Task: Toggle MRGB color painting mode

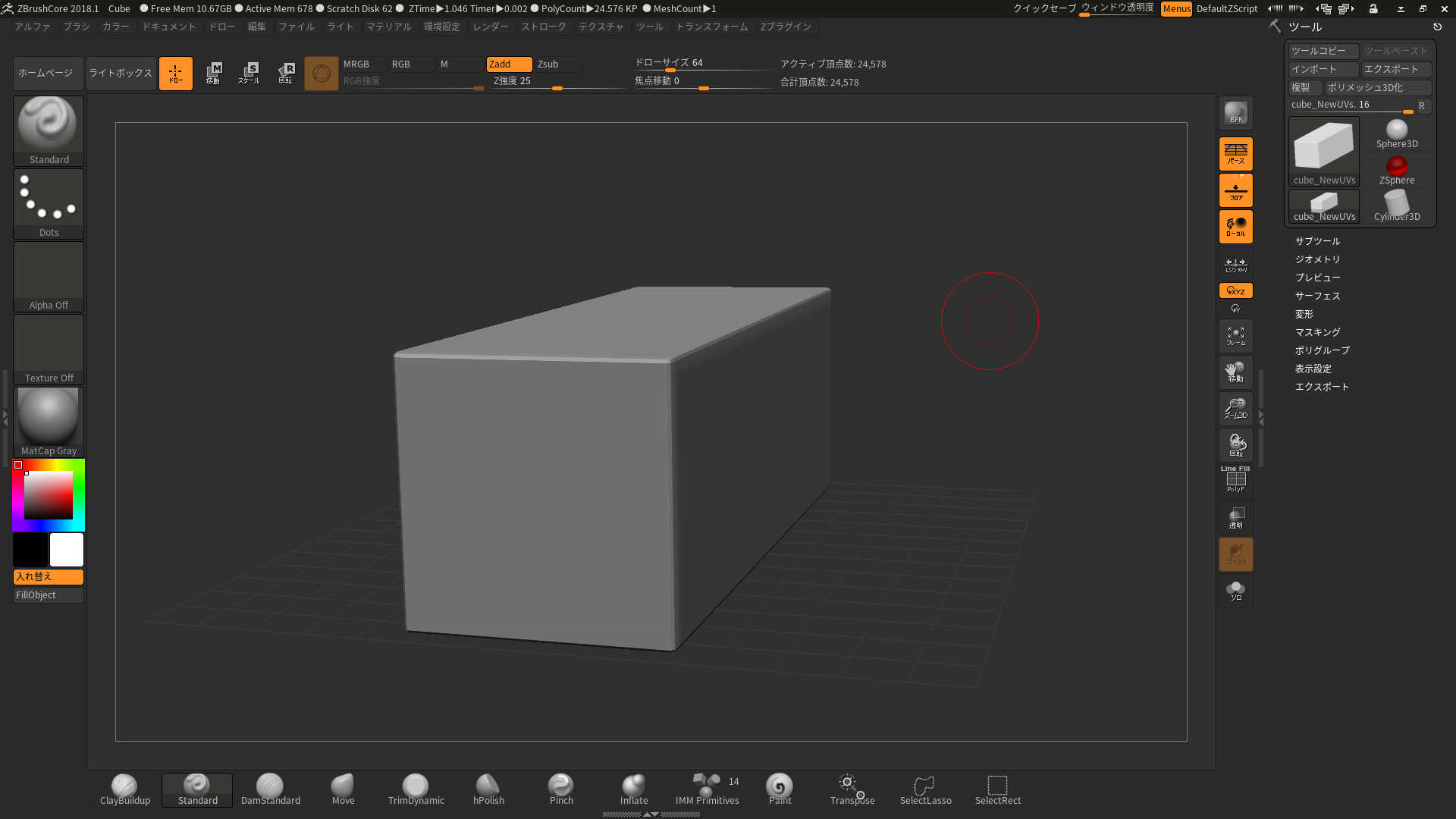Action: click(356, 63)
